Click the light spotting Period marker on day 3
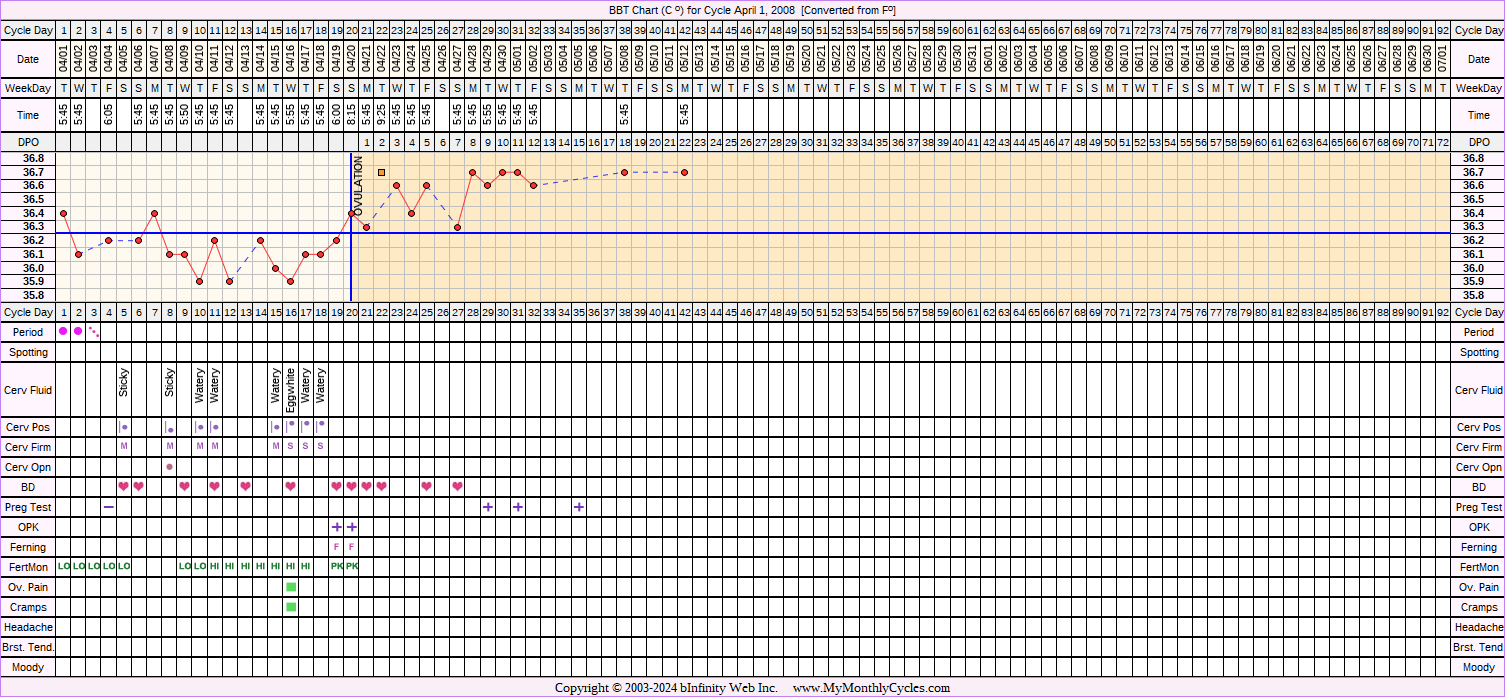 pos(94,331)
